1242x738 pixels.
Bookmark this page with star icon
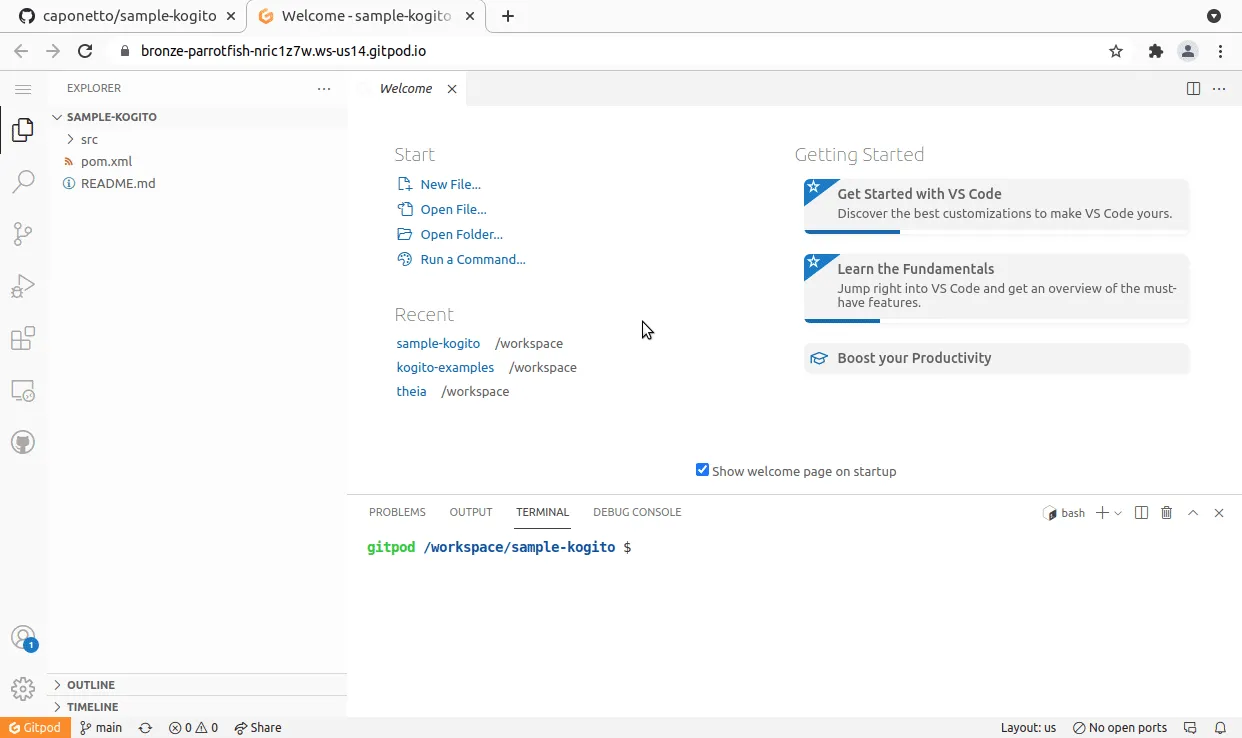coord(1116,51)
